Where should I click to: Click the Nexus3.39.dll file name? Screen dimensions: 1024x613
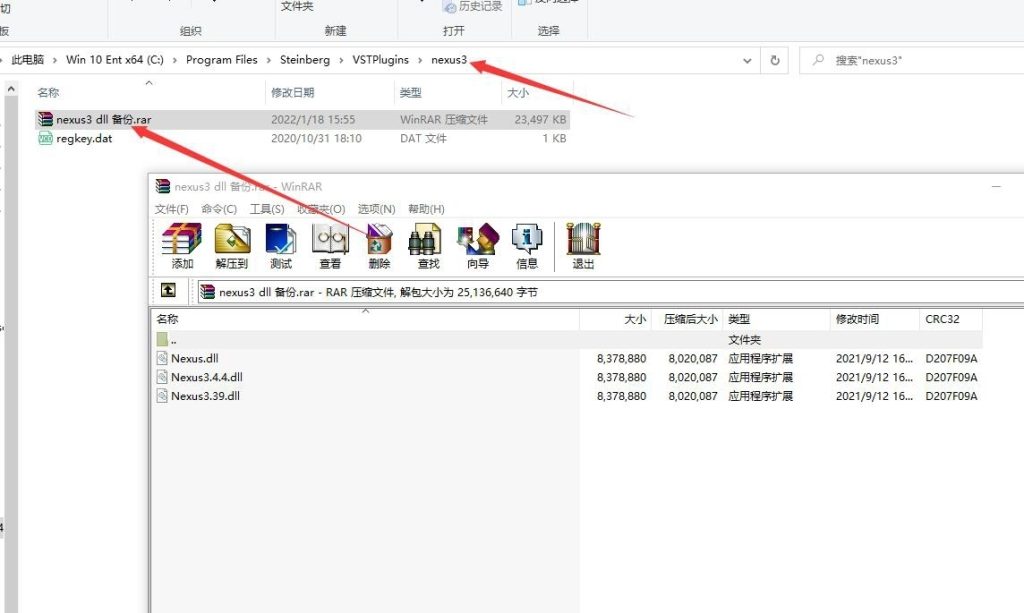(x=206, y=396)
